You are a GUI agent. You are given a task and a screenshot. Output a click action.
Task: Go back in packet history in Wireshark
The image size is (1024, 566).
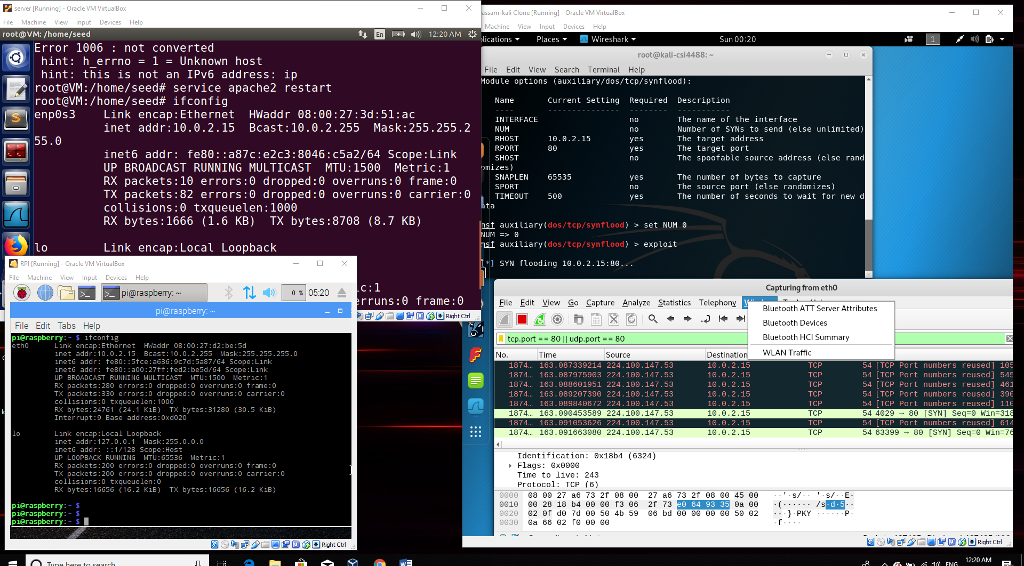(670, 319)
